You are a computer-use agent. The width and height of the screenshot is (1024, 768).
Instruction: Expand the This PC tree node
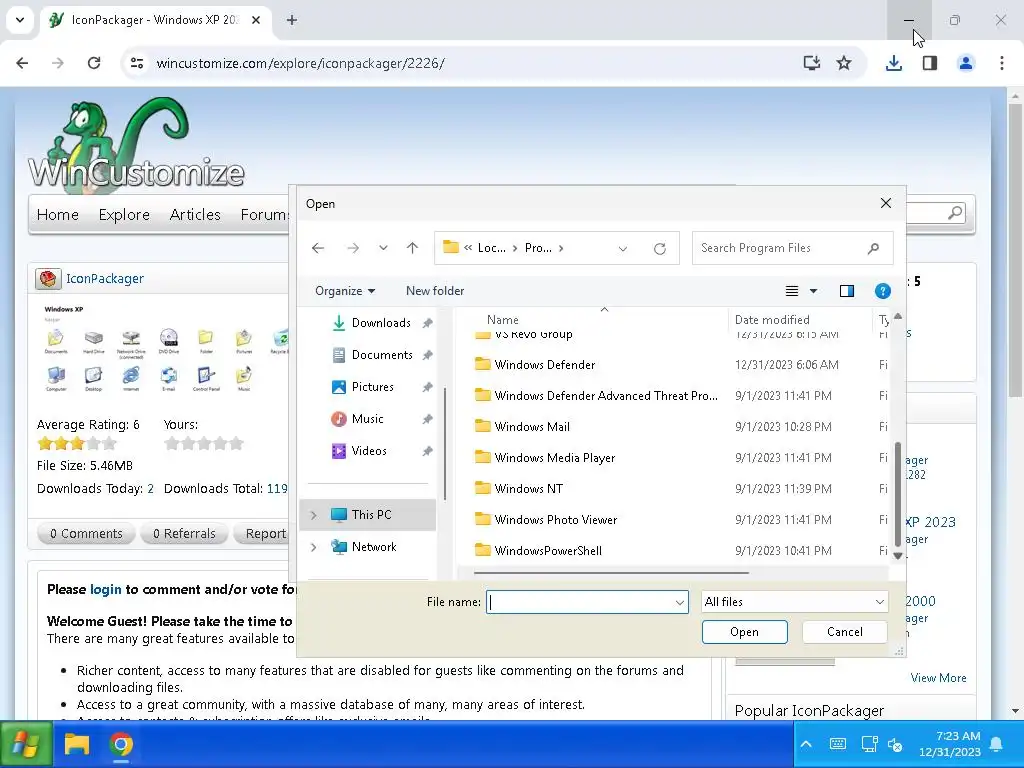point(313,515)
